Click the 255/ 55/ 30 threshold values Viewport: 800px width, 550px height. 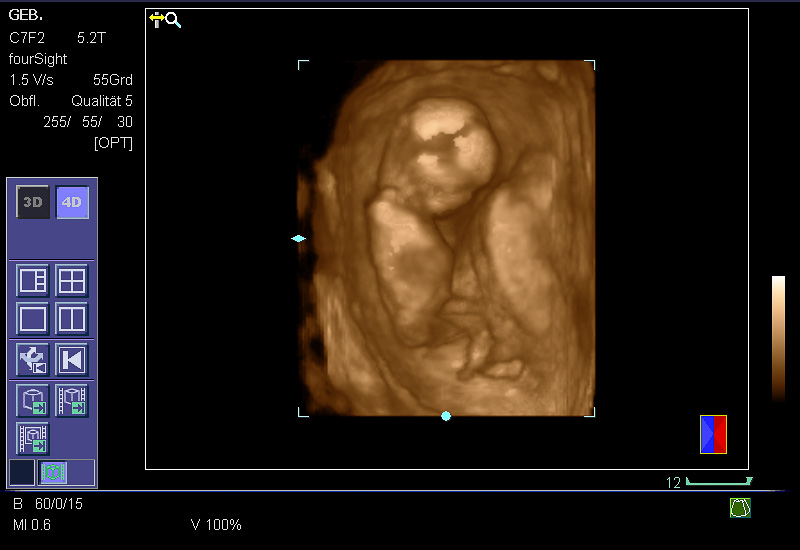88,121
